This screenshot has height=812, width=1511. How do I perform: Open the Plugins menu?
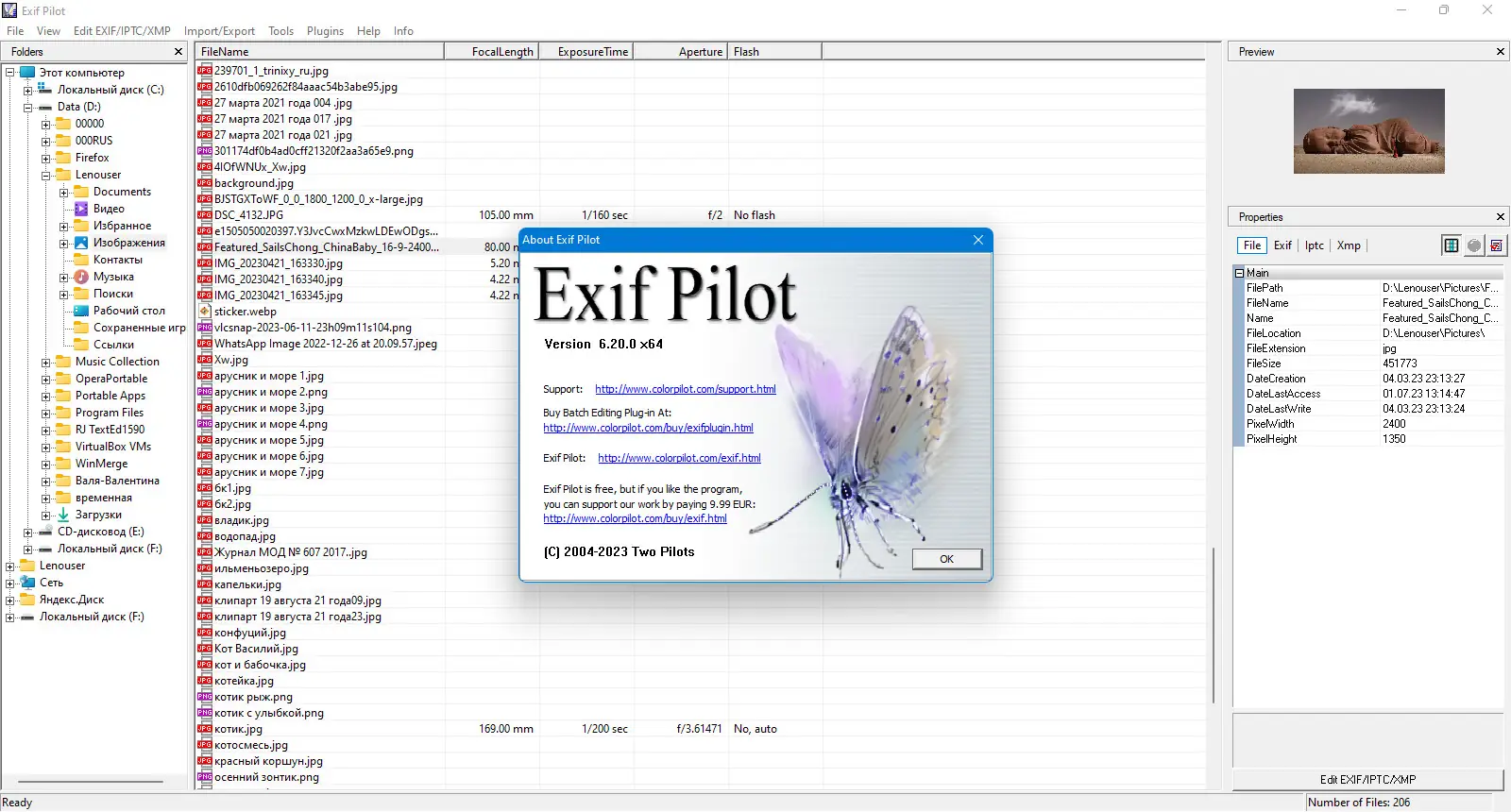coord(325,31)
